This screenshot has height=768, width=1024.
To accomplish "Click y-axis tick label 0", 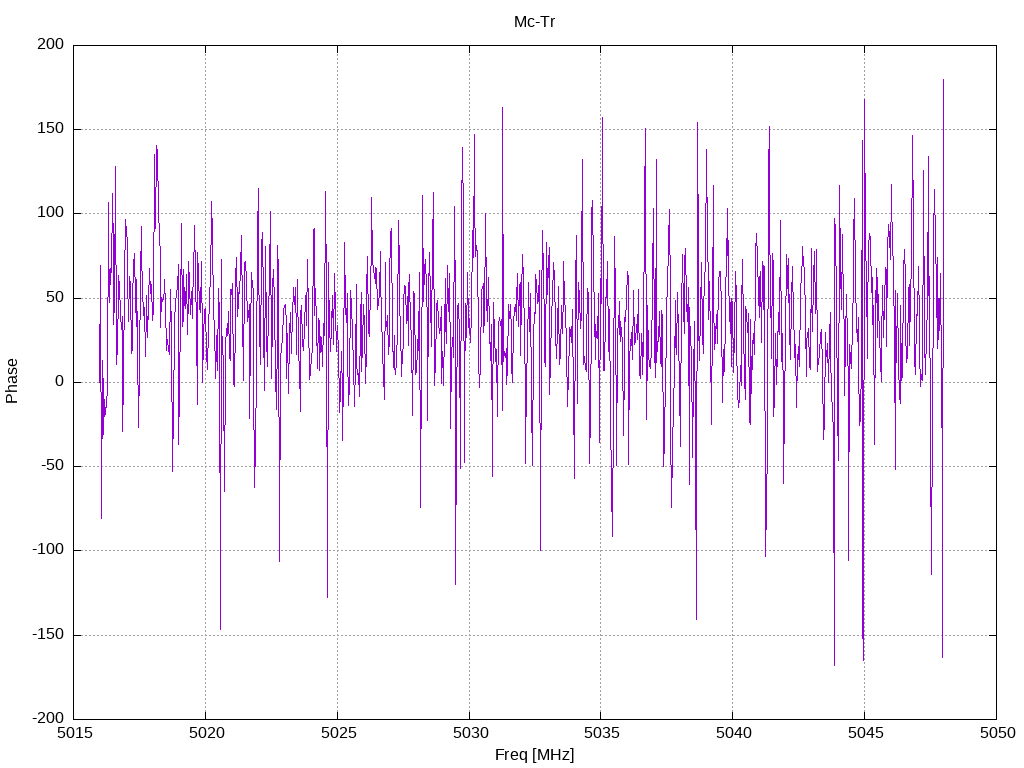I will [60, 381].
